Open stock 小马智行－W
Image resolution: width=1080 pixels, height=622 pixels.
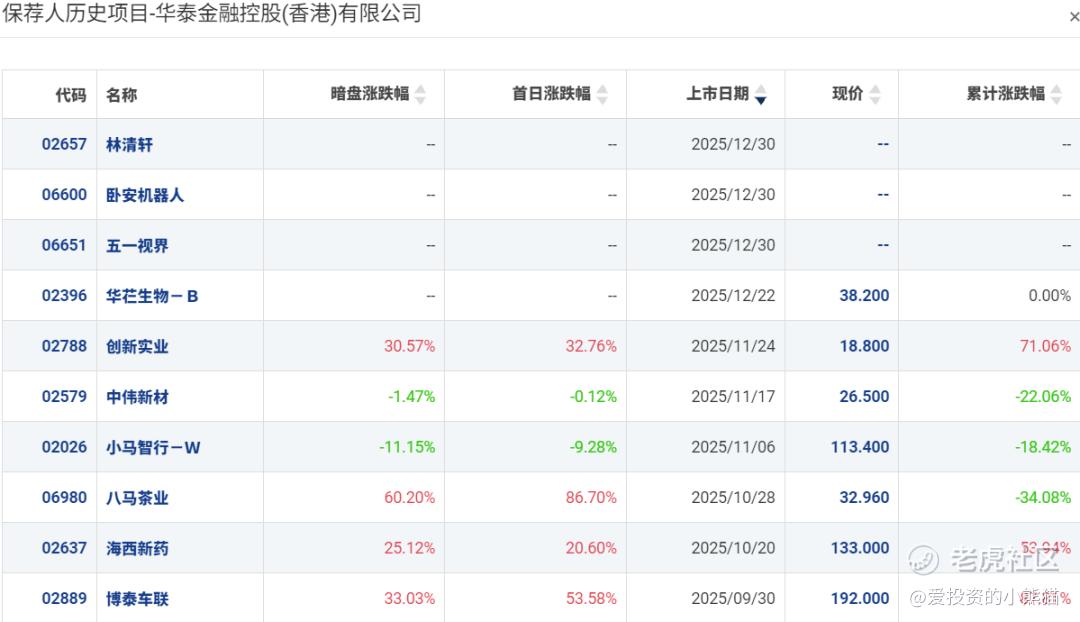point(153,448)
